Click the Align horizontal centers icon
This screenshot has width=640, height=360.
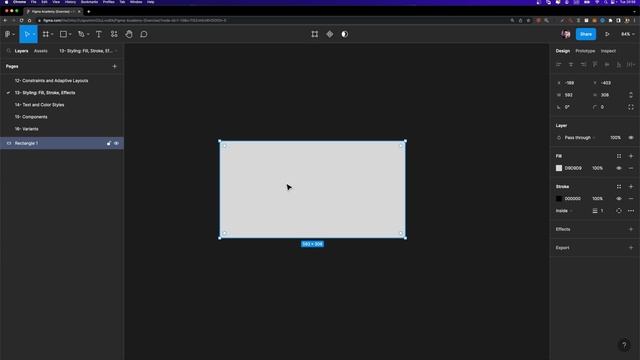tap(571, 64)
